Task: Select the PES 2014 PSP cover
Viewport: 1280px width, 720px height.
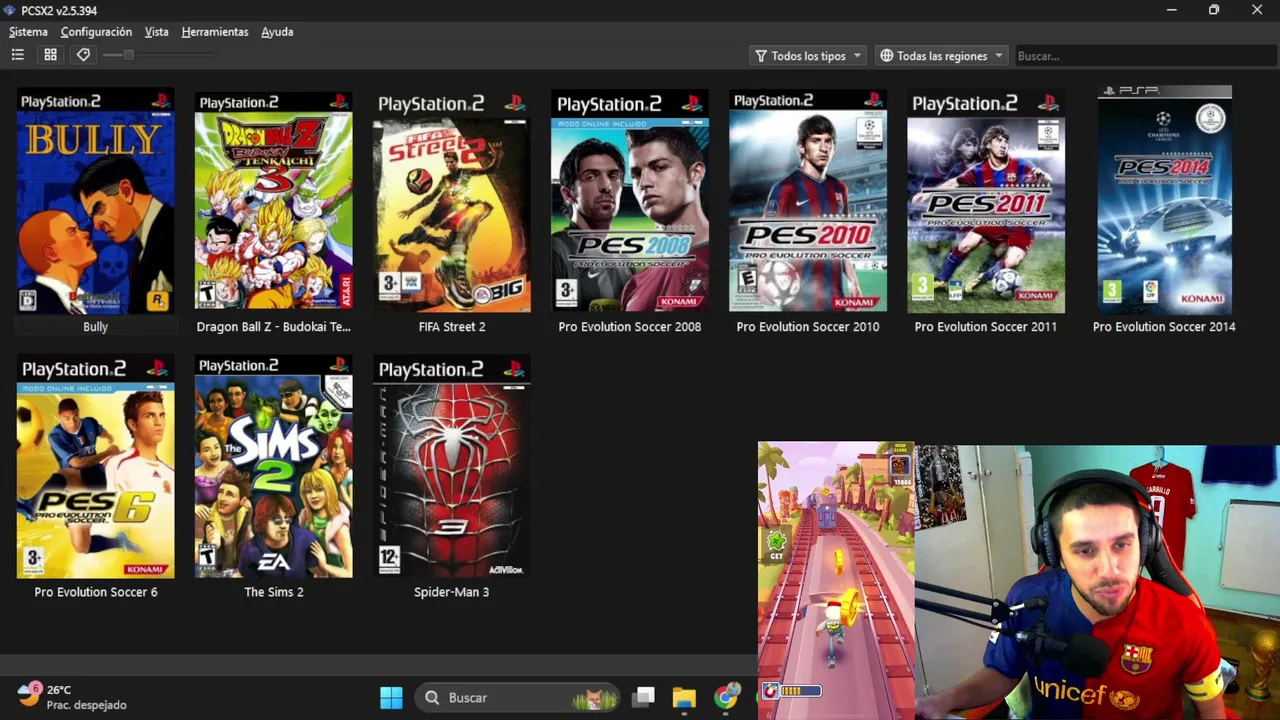Action: (x=1164, y=201)
